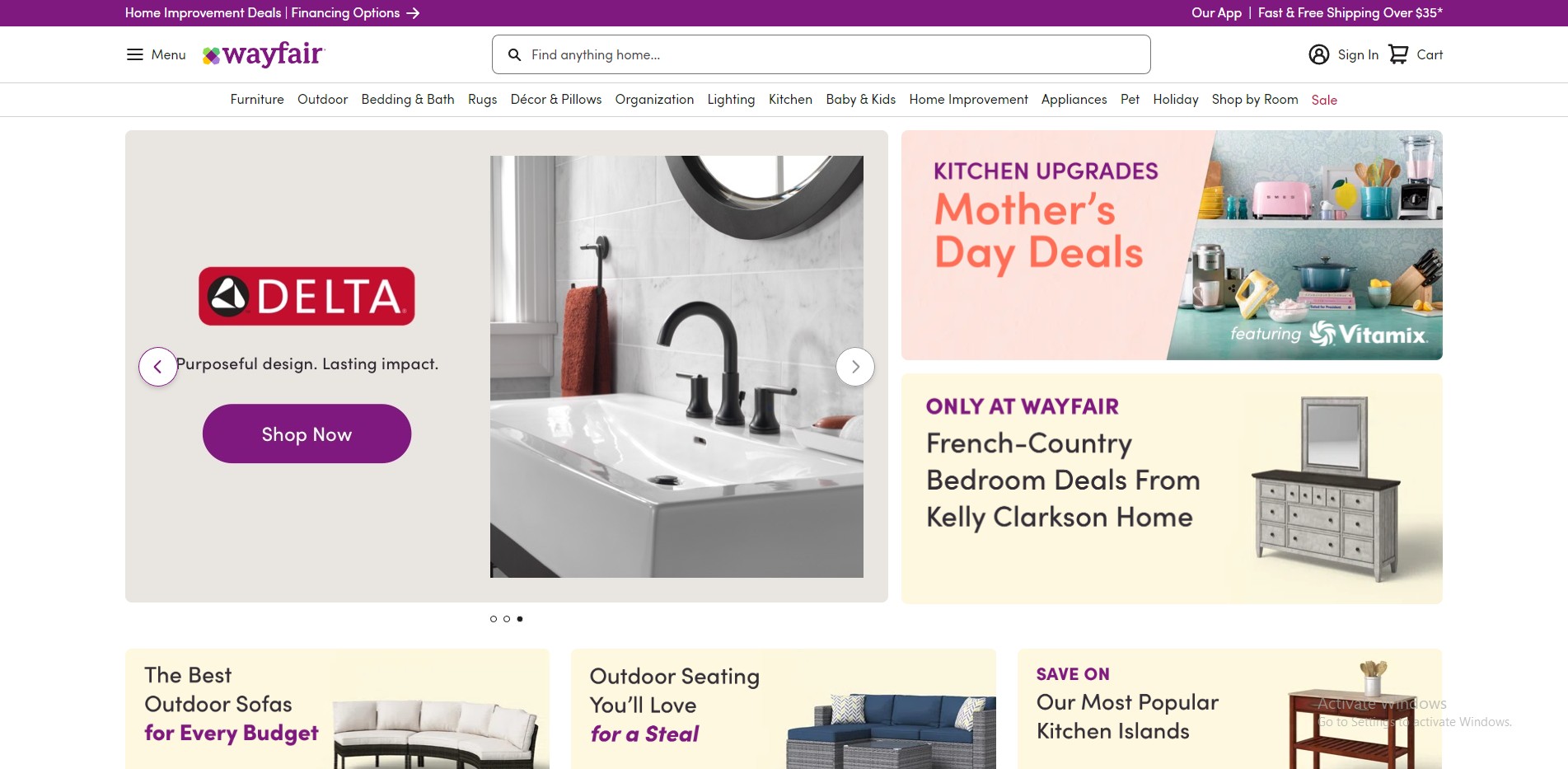The image size is (1568, 769).
Task: Click the search magnifier icon
Action: coord(514,54)
